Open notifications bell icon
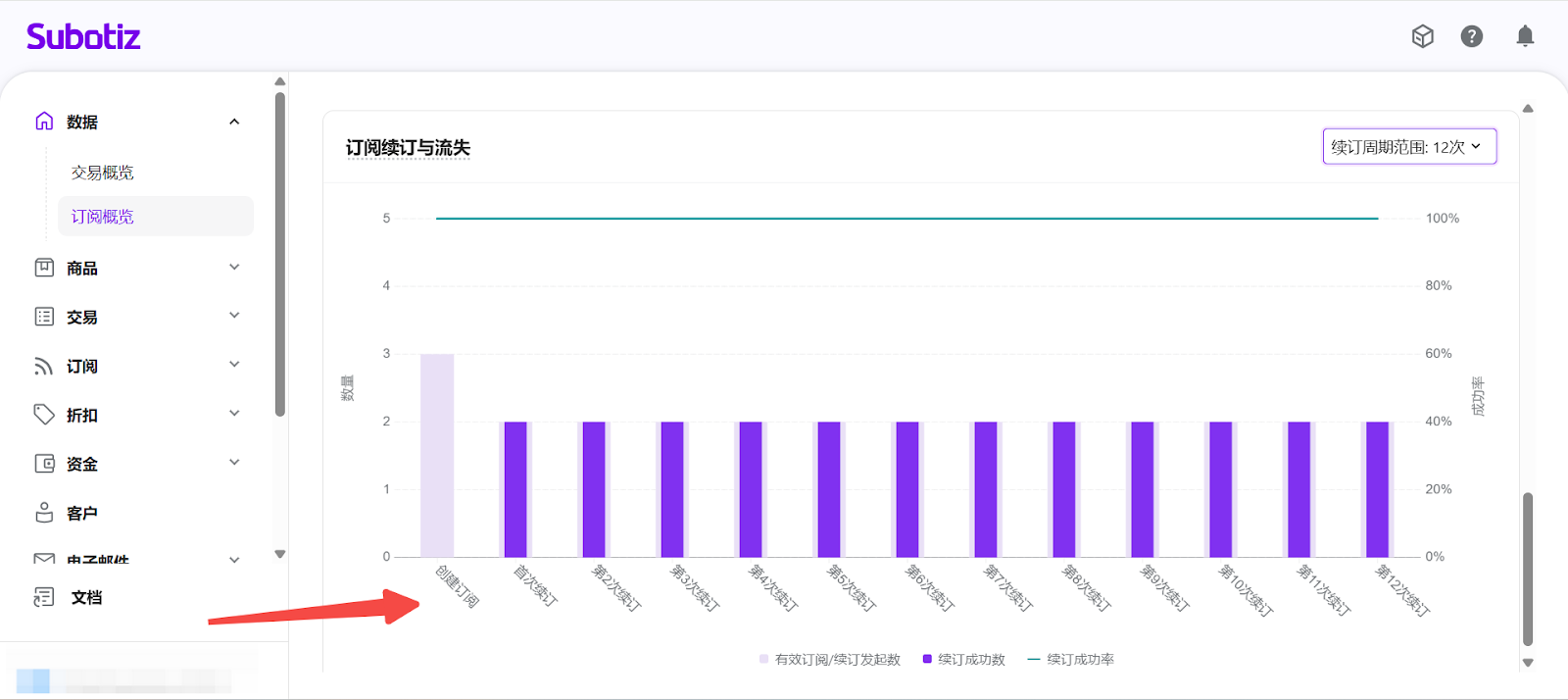 coord(1524,36)
